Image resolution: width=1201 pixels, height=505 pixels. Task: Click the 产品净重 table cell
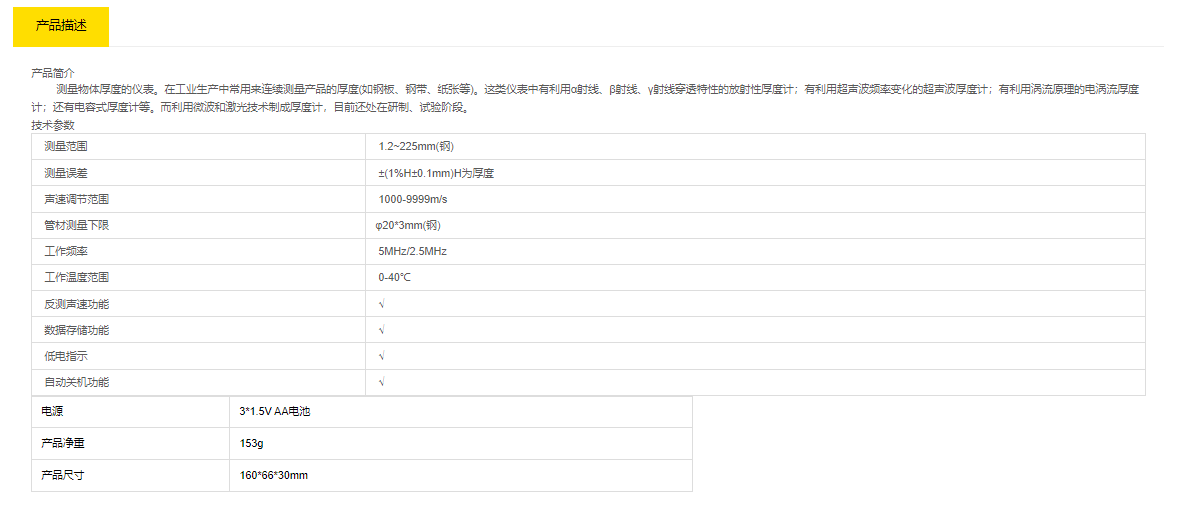coord(131,443)
